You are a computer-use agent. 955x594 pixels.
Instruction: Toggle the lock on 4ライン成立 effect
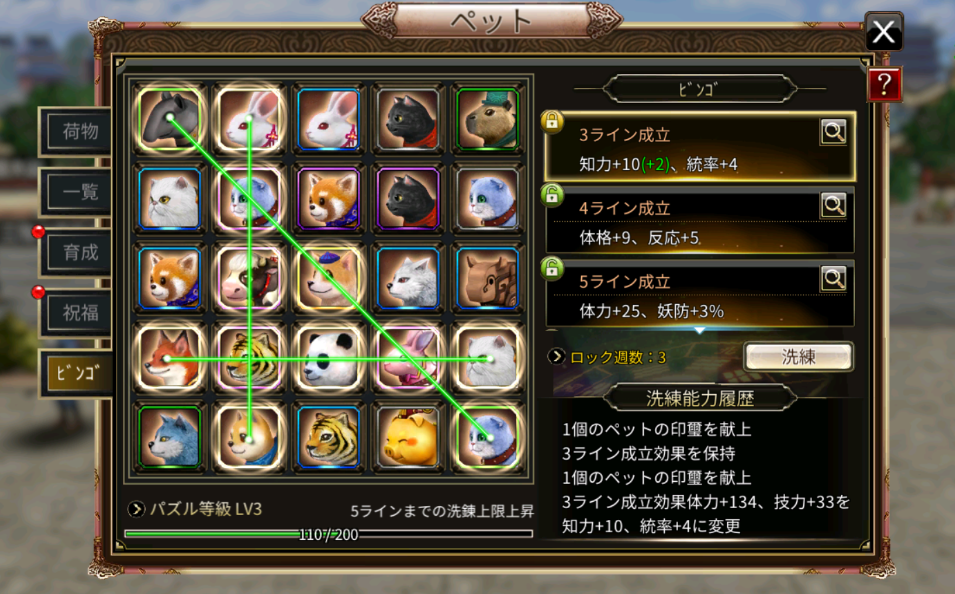[x=552, y=196]
